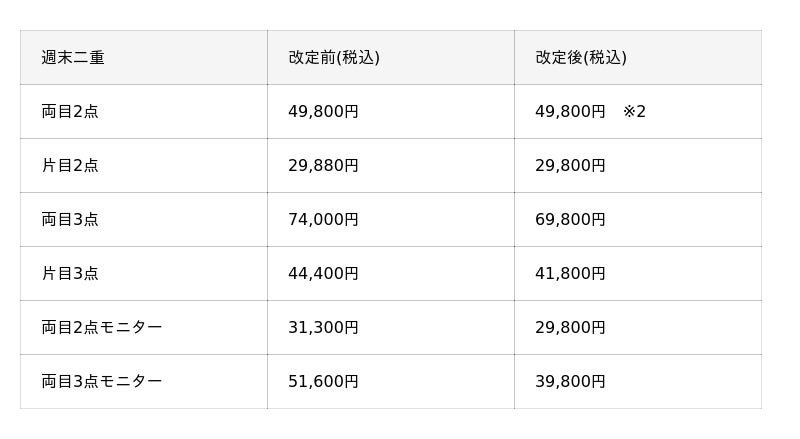
Task: Click the ※2 footnote marker
Action: coord(634,111)
